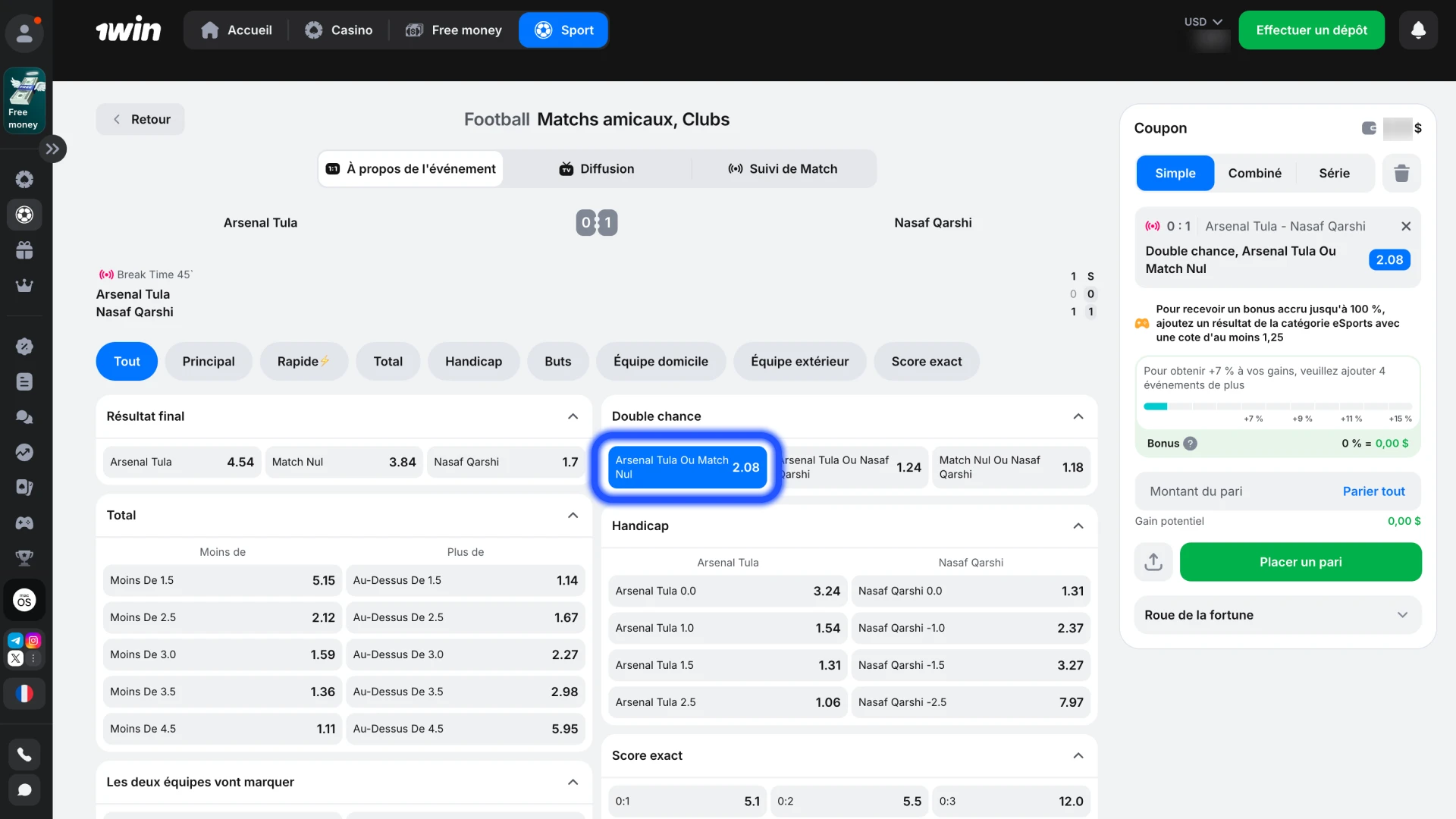The width and height of the screenshot is (1456, 819).
Task: Open the USD currency dropdown
Action: 1203,22
